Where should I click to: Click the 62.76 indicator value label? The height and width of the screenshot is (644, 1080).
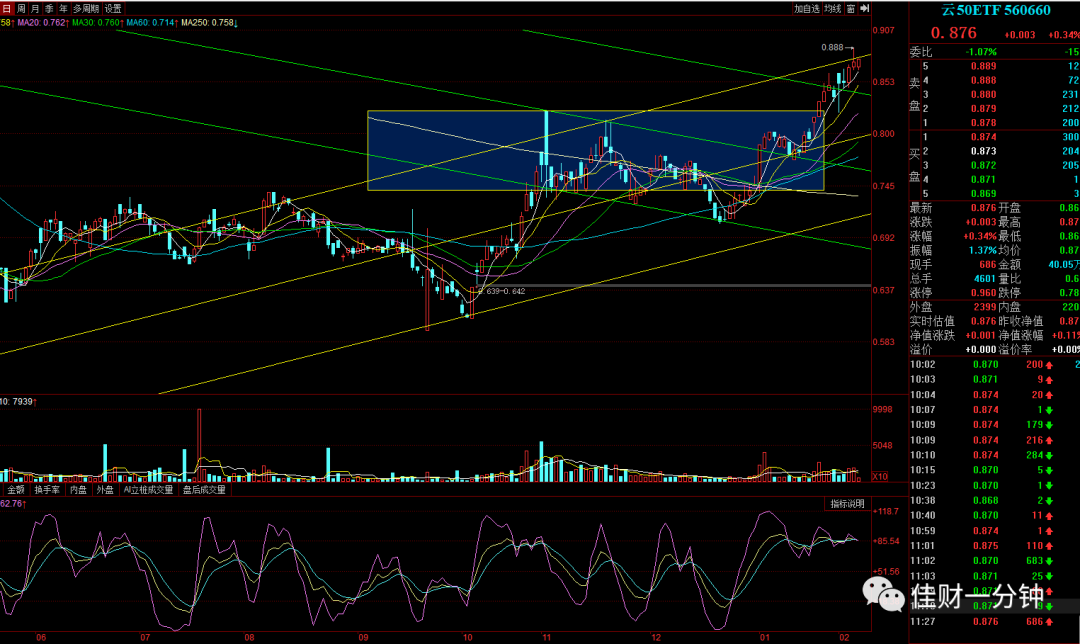13,504
